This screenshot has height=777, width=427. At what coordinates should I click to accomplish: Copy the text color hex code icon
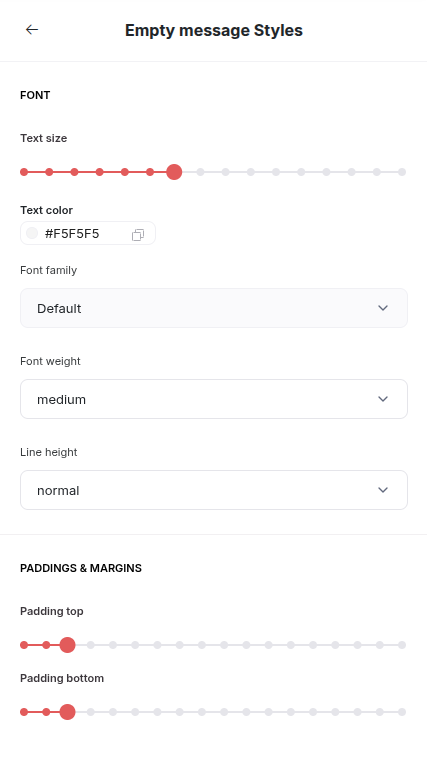138,235
